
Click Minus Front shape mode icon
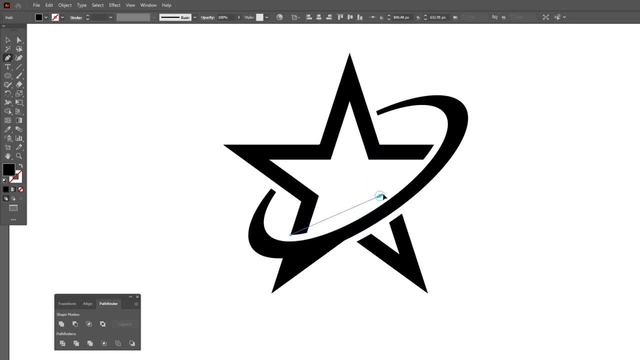pyautogui.click(x=75, y=324)
